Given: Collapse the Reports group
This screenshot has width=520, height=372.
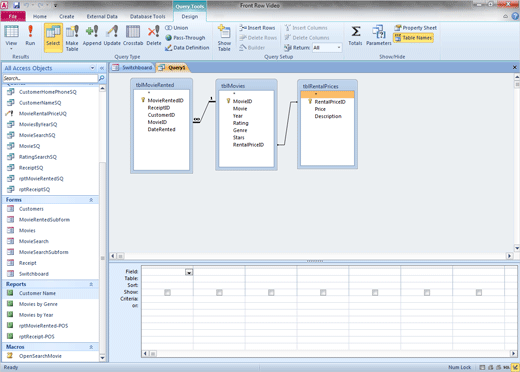Looking at the screenshot, I should pyautogui.click(x=91, y=284).
